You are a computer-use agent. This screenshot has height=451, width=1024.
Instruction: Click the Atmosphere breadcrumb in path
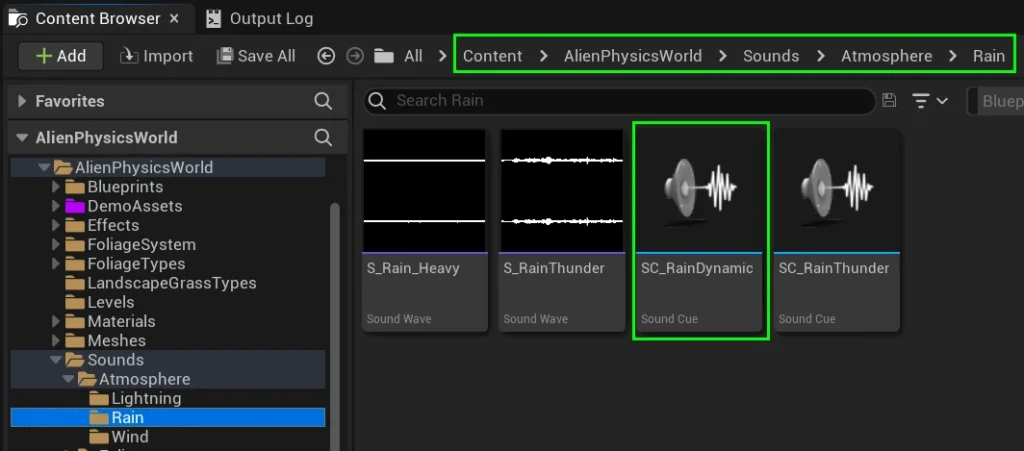(886, 56)
